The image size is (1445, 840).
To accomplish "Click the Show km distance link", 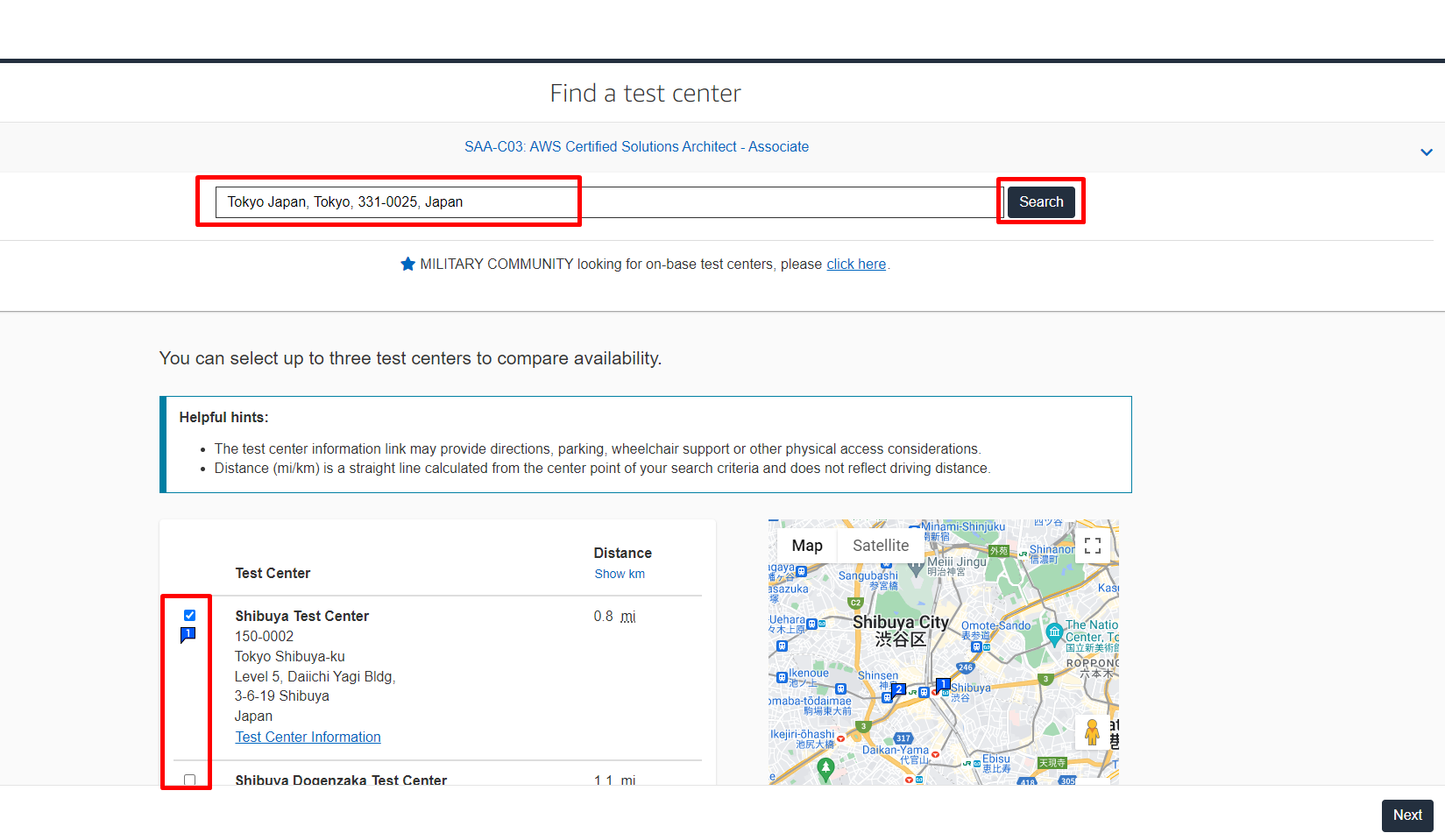I will click(x=619, y=575).
